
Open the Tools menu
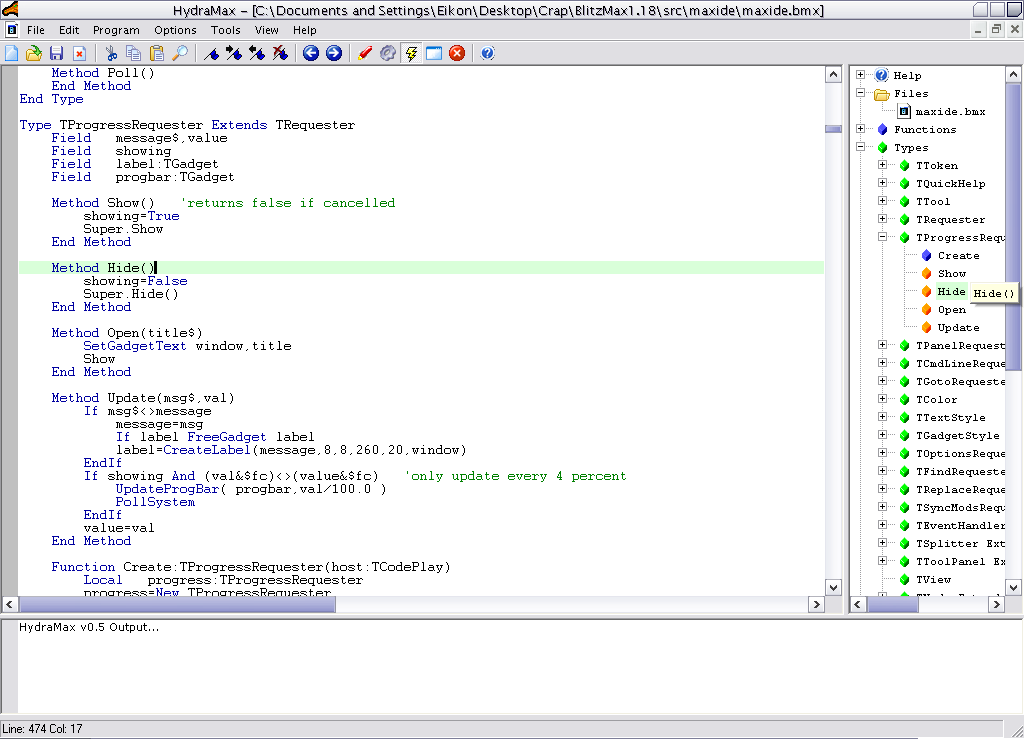225,30
